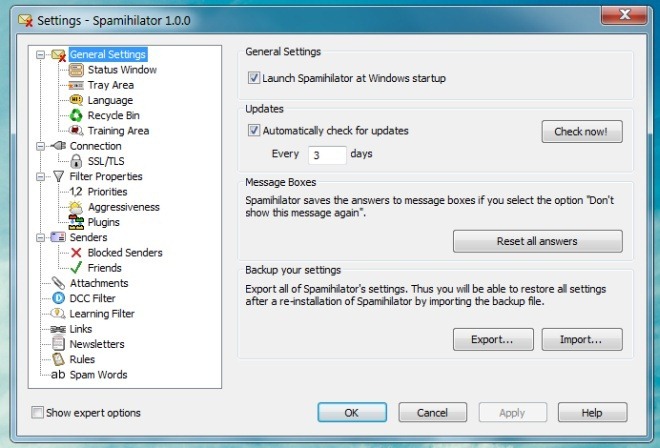This screenshot has width=660, height=448.
Task: Click Reset all answers button
Action: coord(538,241)
